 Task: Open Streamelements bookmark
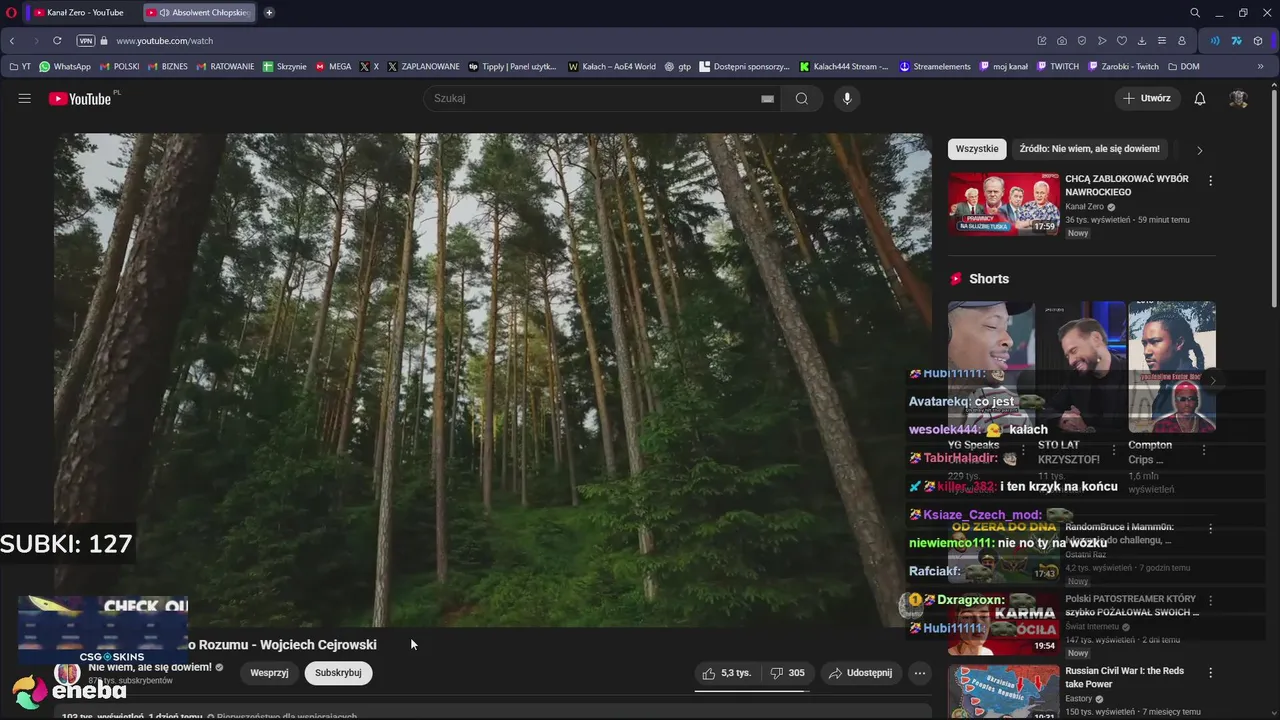click(x=935, y=67)
